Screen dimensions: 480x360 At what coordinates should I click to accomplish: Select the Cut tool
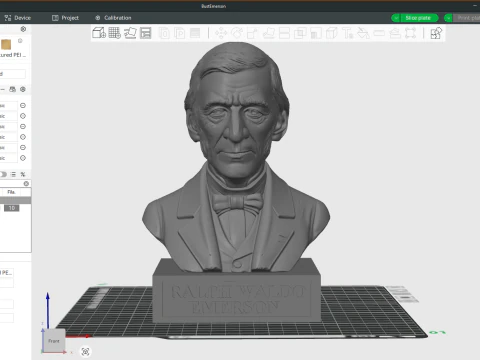click(x=284, y=33)
